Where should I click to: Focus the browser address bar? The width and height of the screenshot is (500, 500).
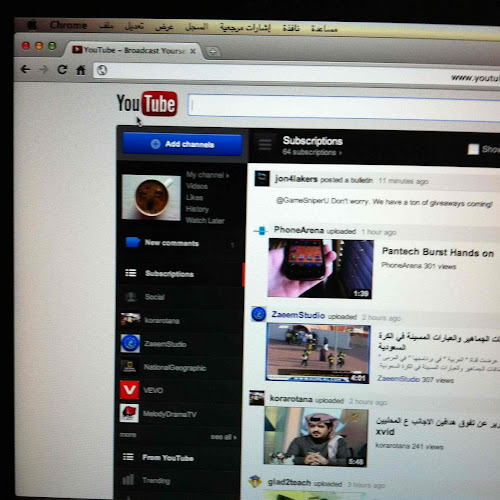pyautogui.click(x=297, y=73)
